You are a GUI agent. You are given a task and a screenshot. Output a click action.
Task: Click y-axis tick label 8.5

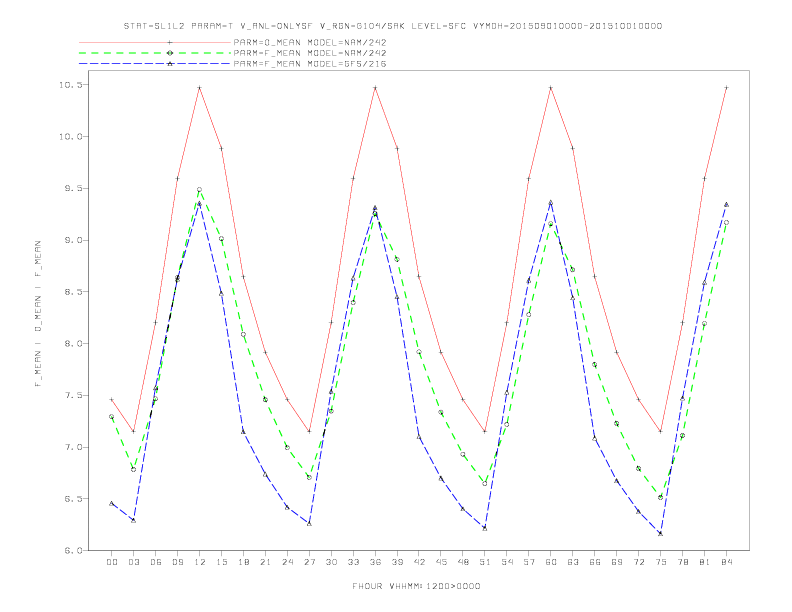point(73,292)
